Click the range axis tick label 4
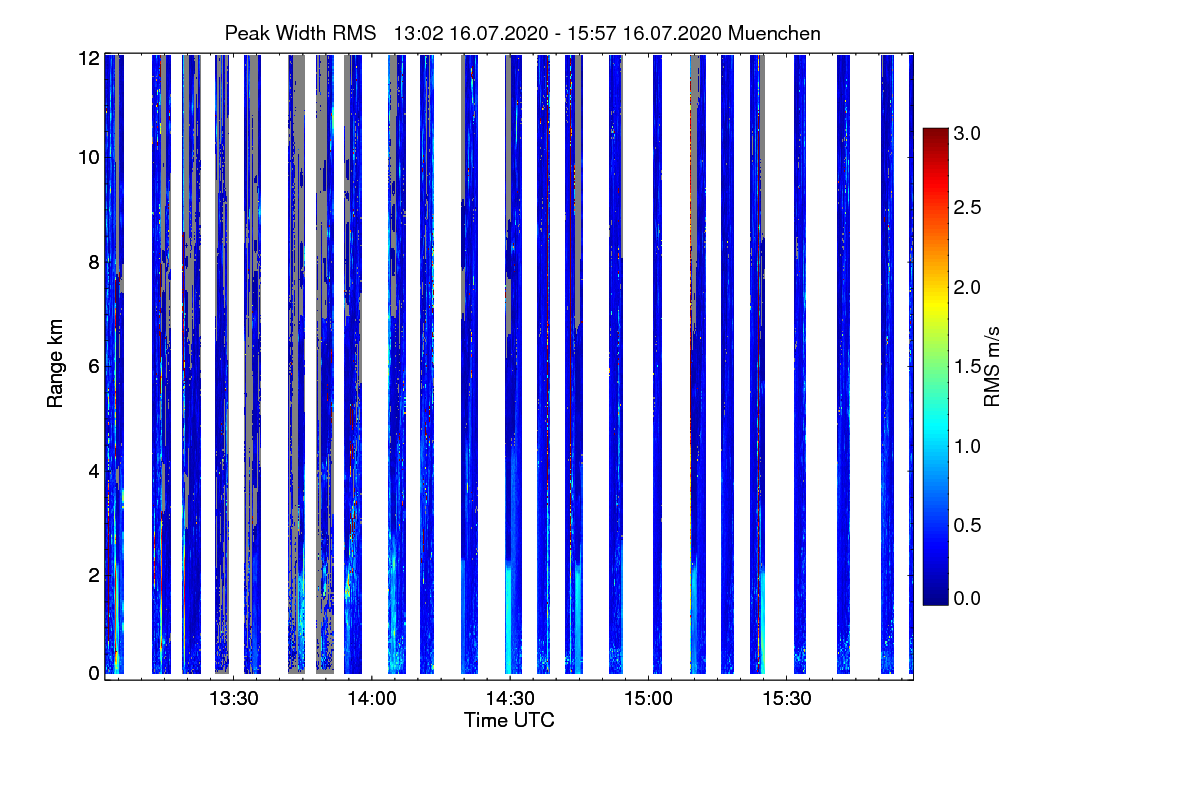This screenshot has height=800, width=1200. click(x=94, y=470)
